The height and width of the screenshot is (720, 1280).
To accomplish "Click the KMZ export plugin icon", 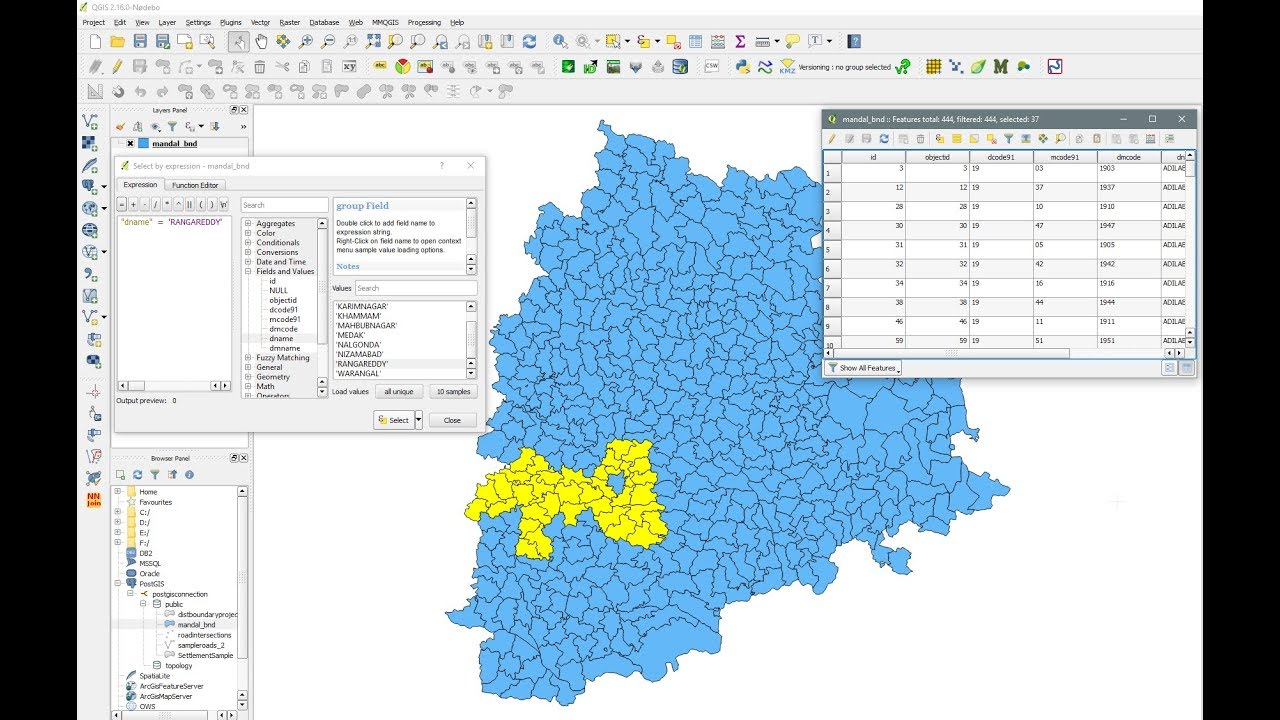I will [x=787, y=67].
